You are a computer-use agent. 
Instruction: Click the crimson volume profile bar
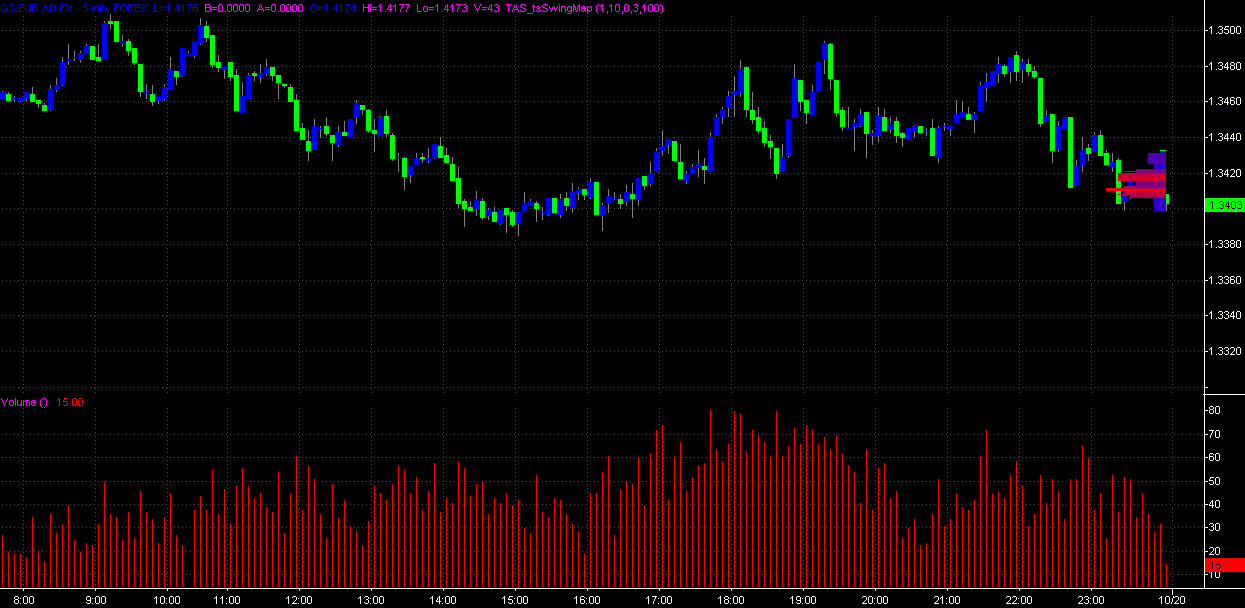(1142, 178)
